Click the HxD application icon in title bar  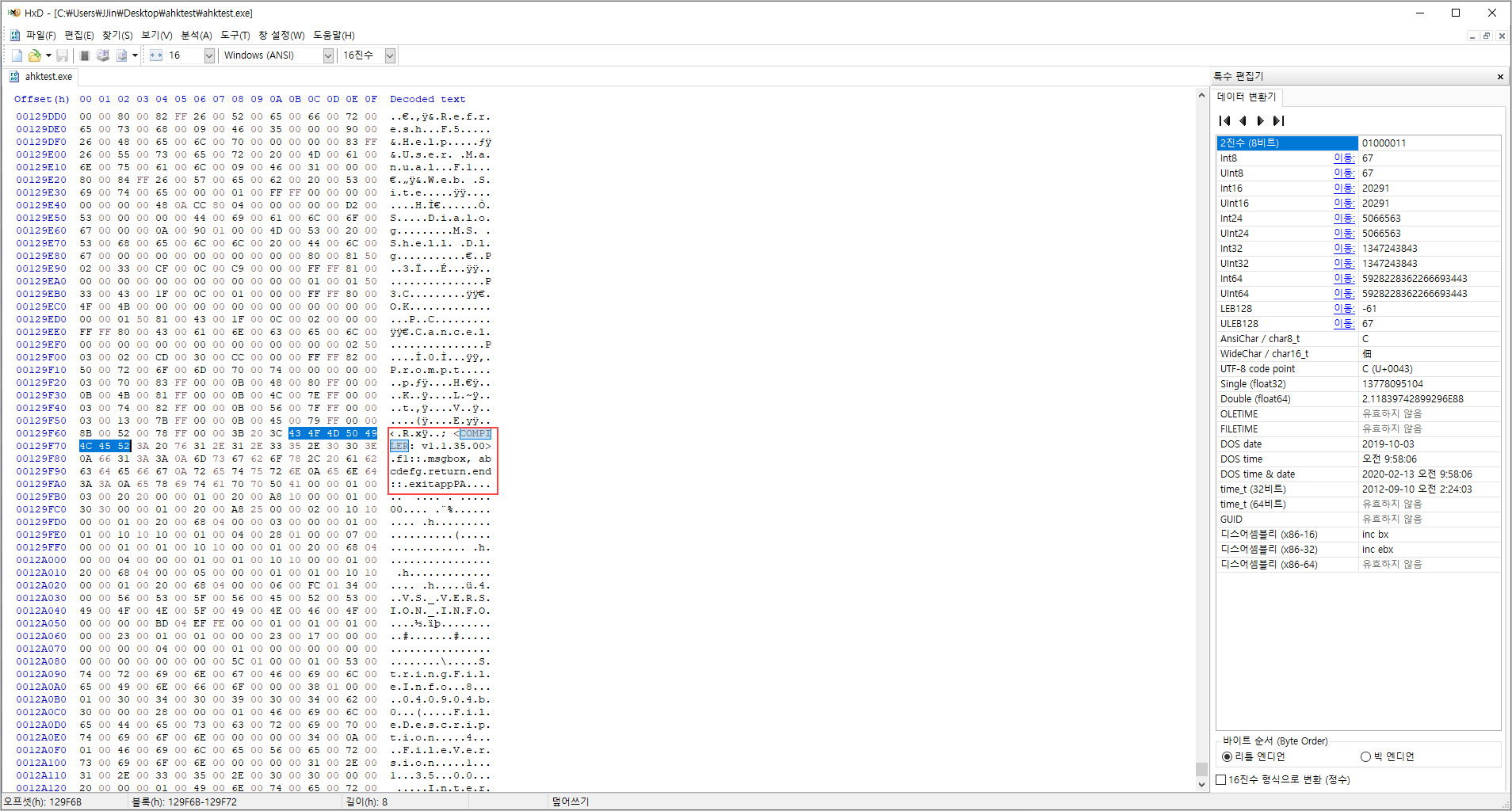(x=13, y=13)
